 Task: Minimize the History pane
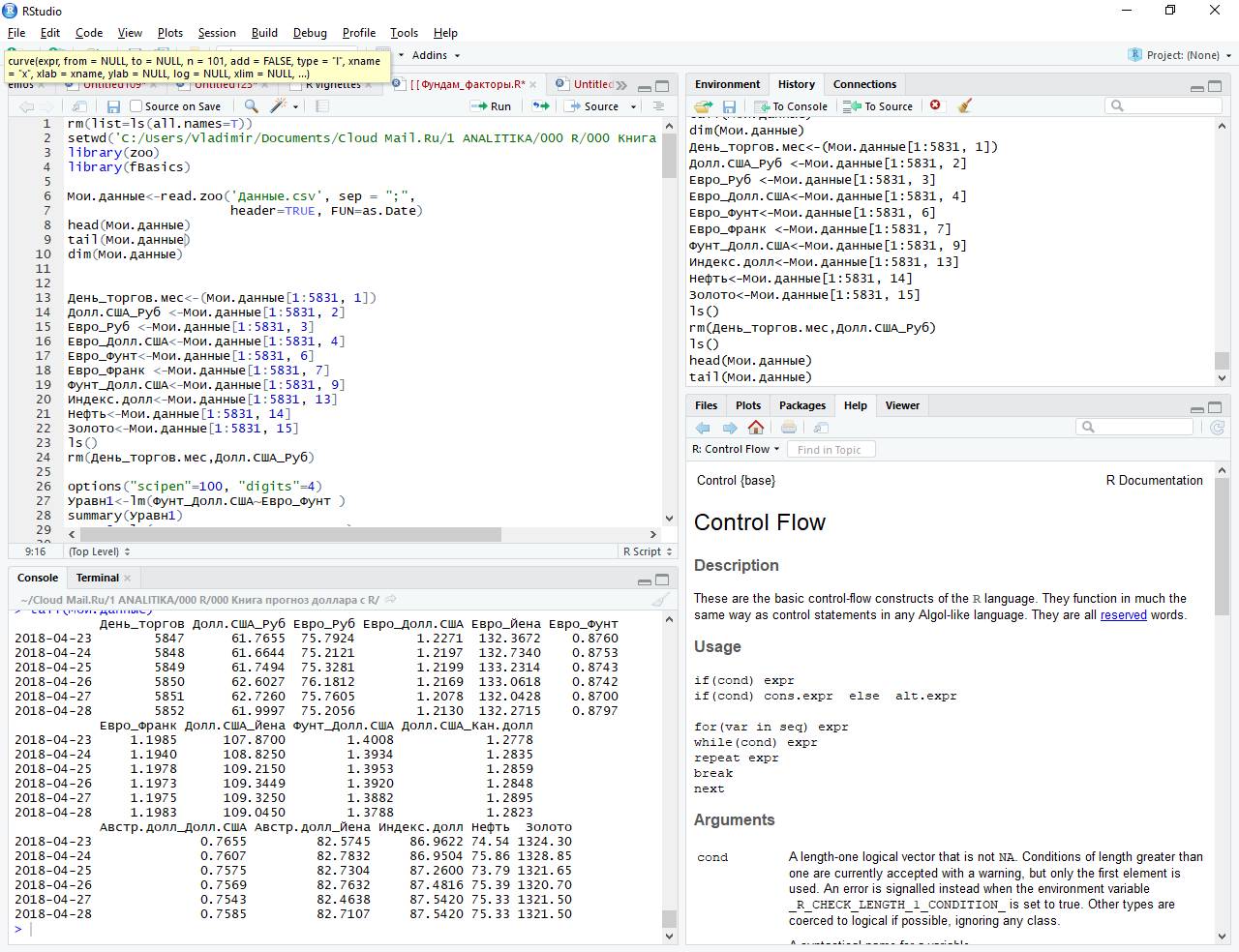pyautogui.click(x=1197, y=87)
